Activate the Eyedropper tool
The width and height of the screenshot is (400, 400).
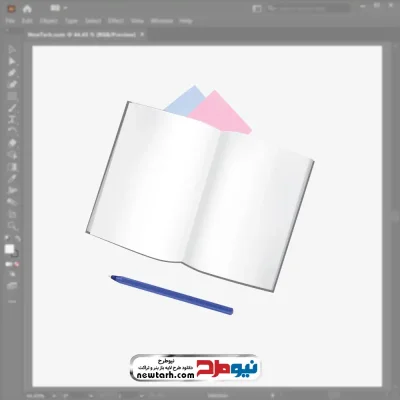(12, 179)
